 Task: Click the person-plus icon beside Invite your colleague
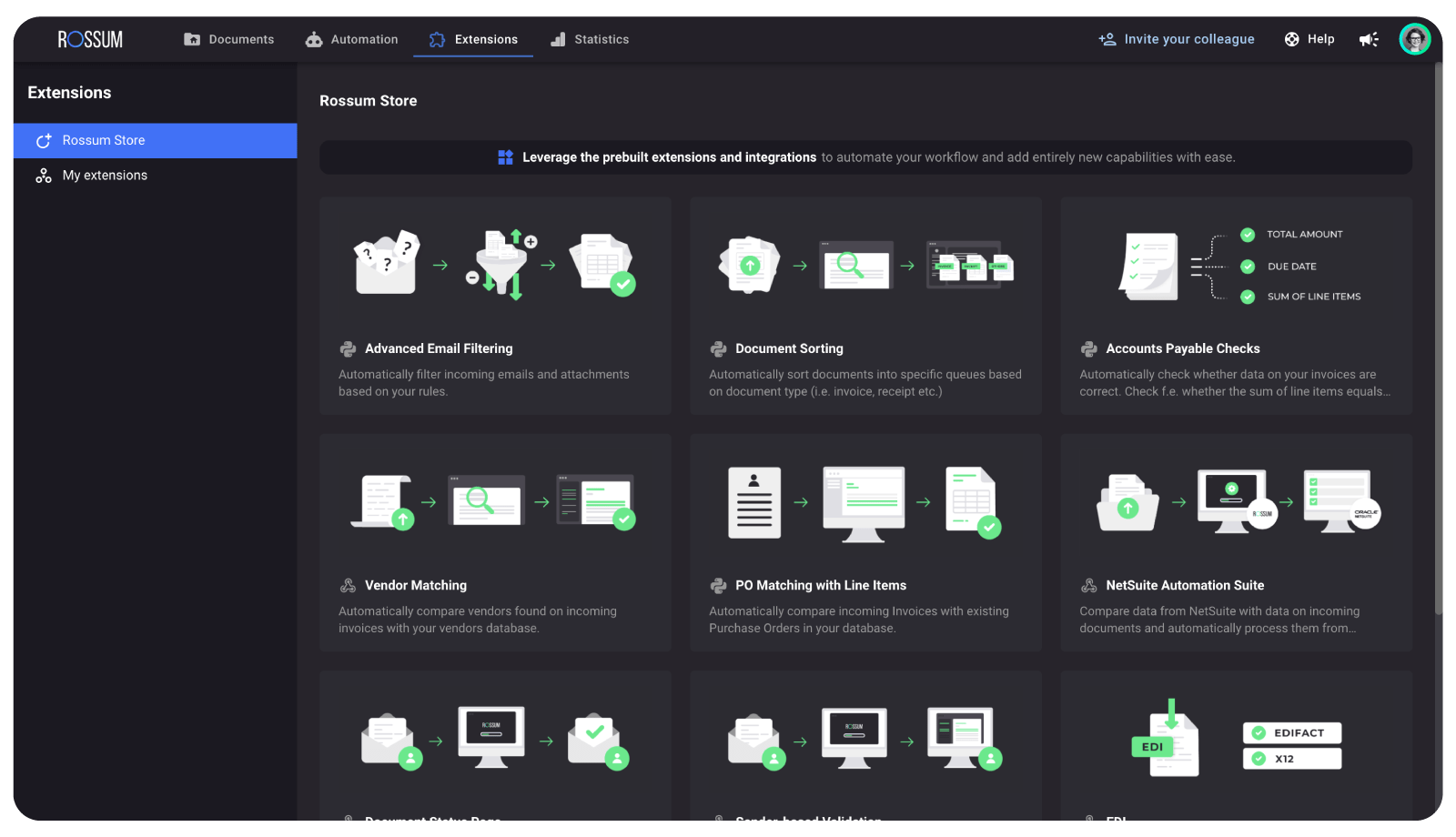[1107, 39]
